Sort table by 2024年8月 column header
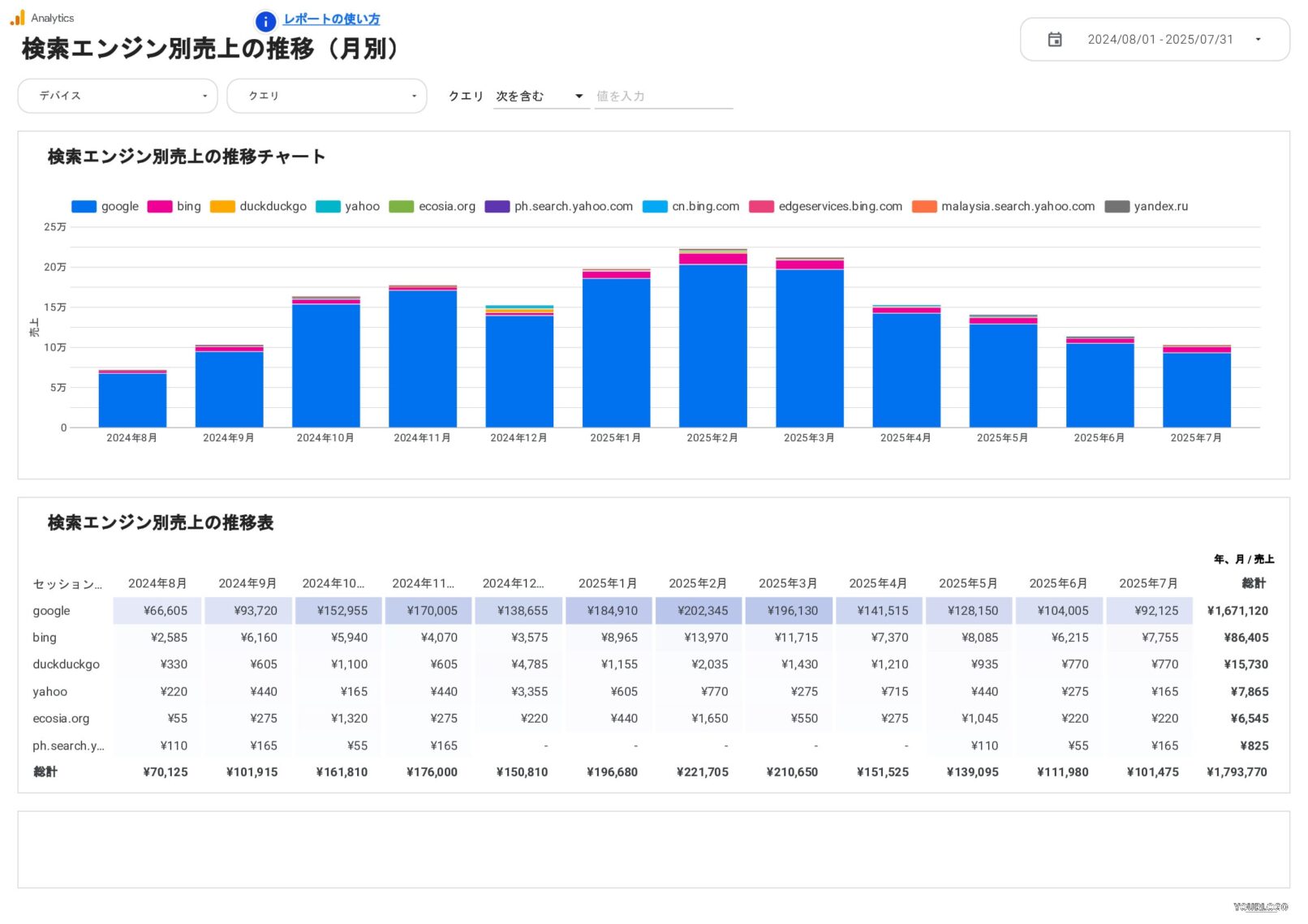This screenshot has height=924, width=1308. [157, 583]
